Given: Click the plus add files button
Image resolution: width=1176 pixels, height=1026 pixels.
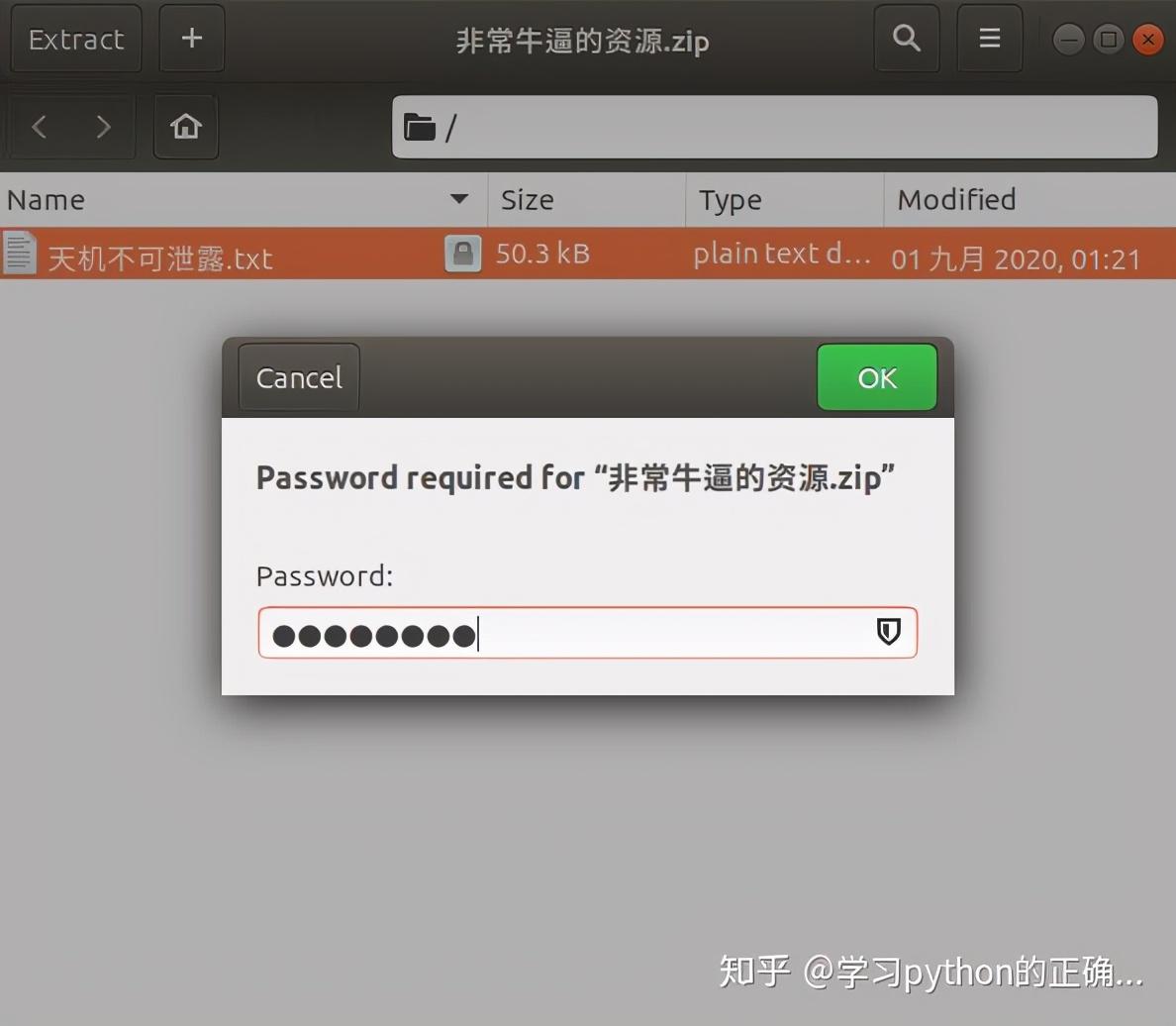Looking at the screenshot, I should (x=192, y=38).
